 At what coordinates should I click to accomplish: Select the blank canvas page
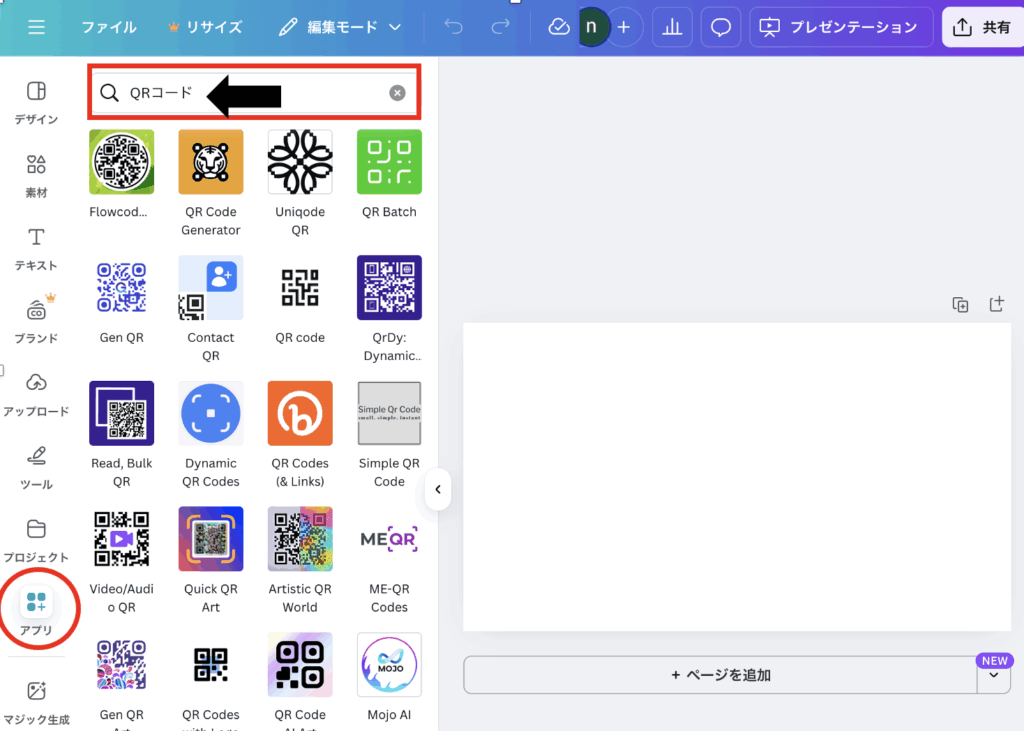pyautogui.click(x=737, y=477)
